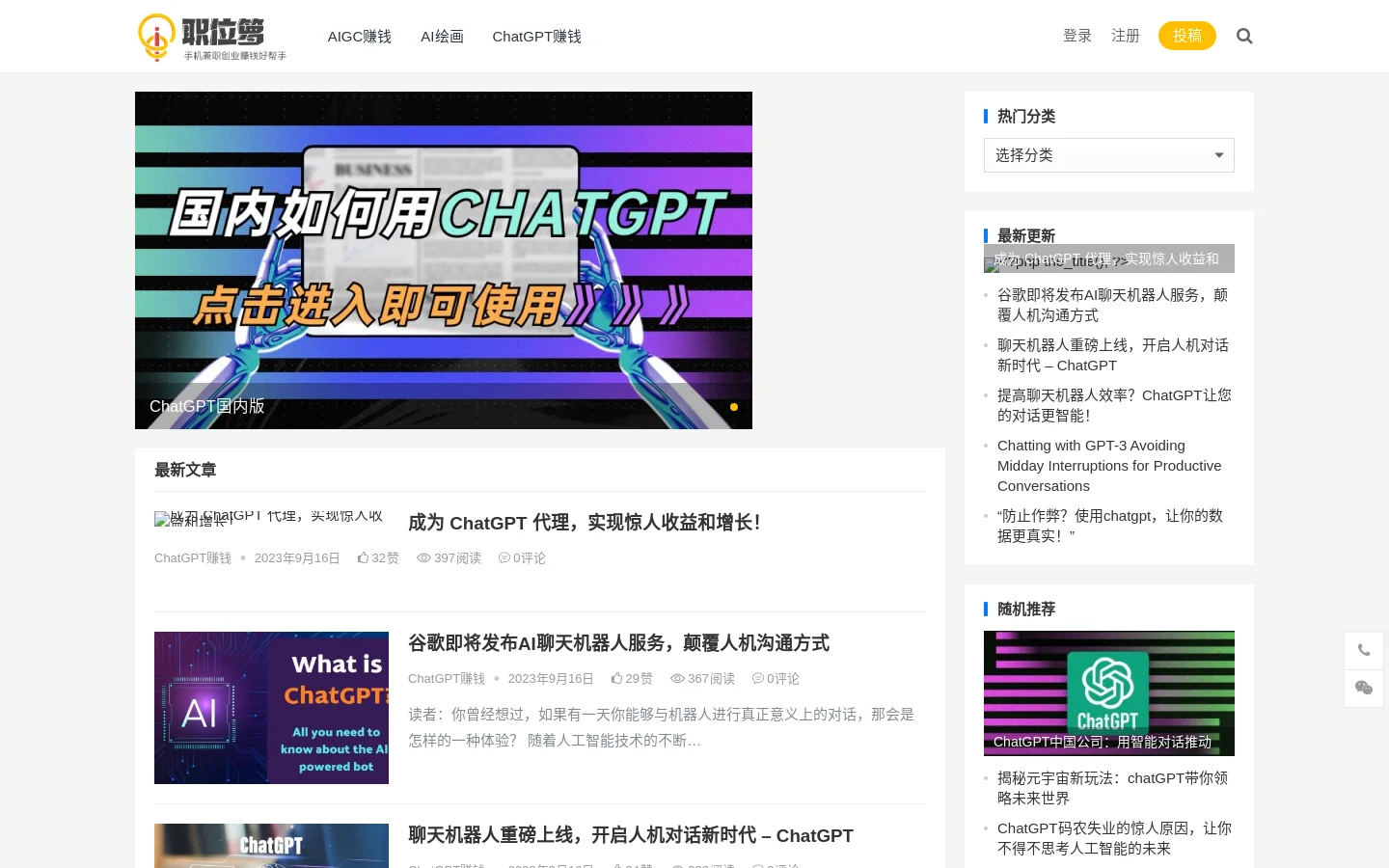
Task: Click the phone contact icon
Action: click(1364, 651)
